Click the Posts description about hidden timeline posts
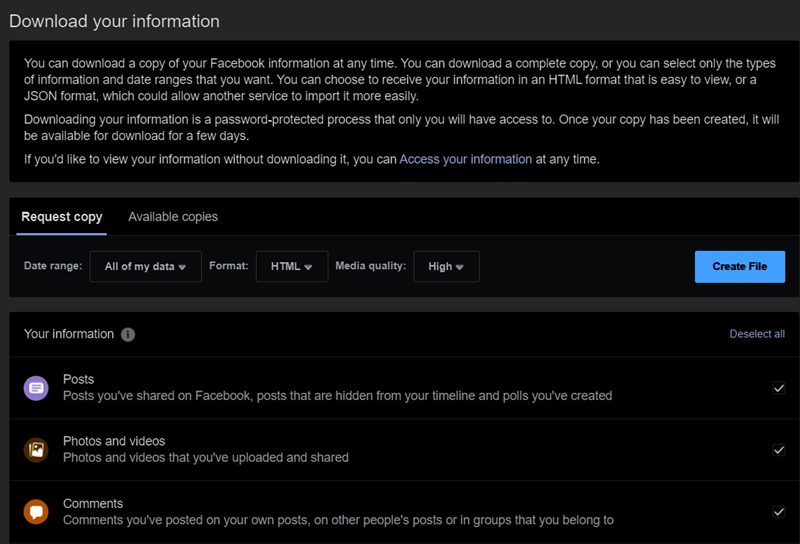The width and height of the screenshot is (800, 544). (x=338, y=395)
